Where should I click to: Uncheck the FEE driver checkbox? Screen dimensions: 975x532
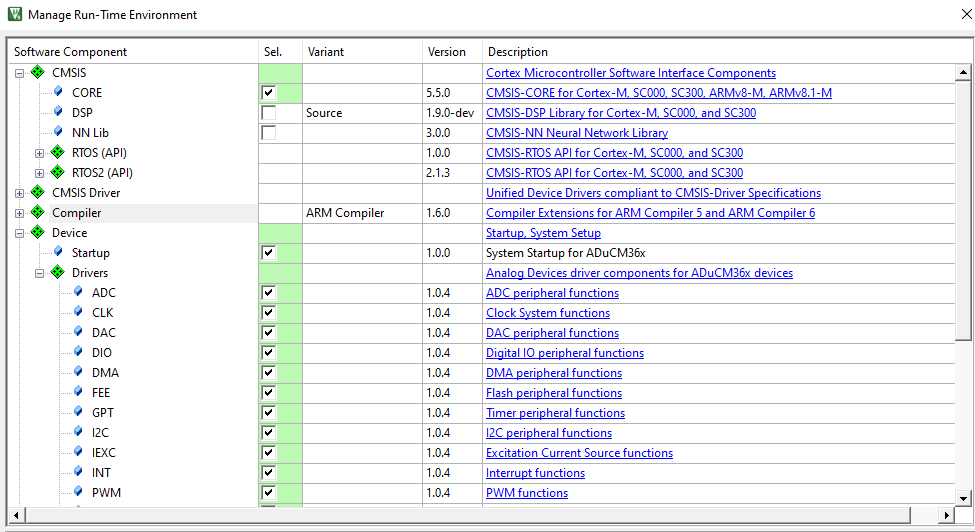pos(269,393)
